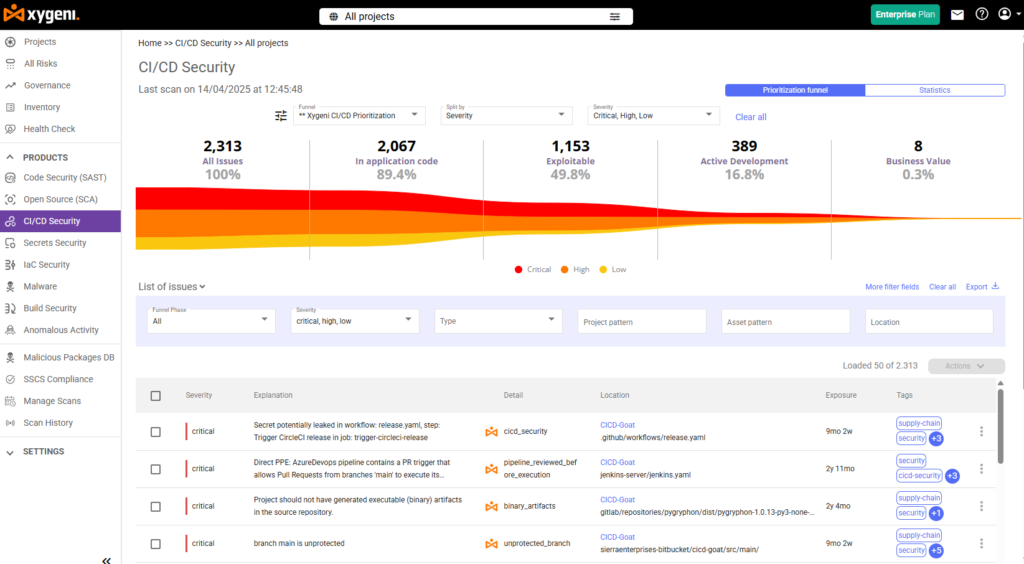1024x564 pixels.
Task: Click the Export download icon
Action: coord(995,286)
